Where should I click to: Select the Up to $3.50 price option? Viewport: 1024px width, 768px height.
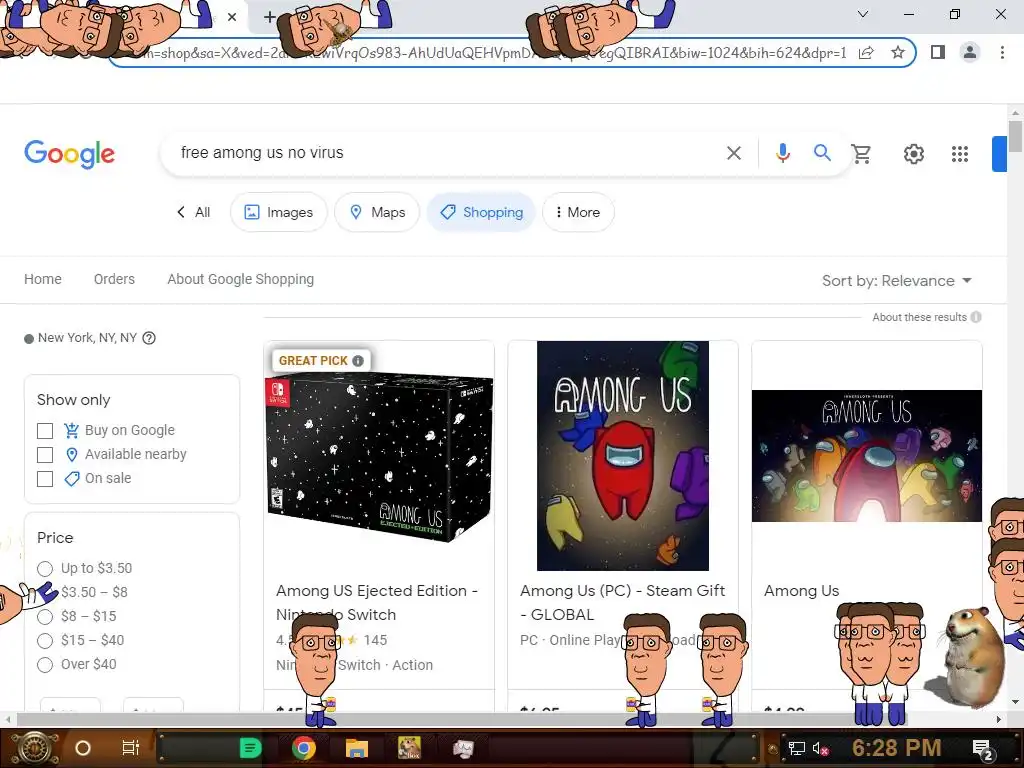45,569
